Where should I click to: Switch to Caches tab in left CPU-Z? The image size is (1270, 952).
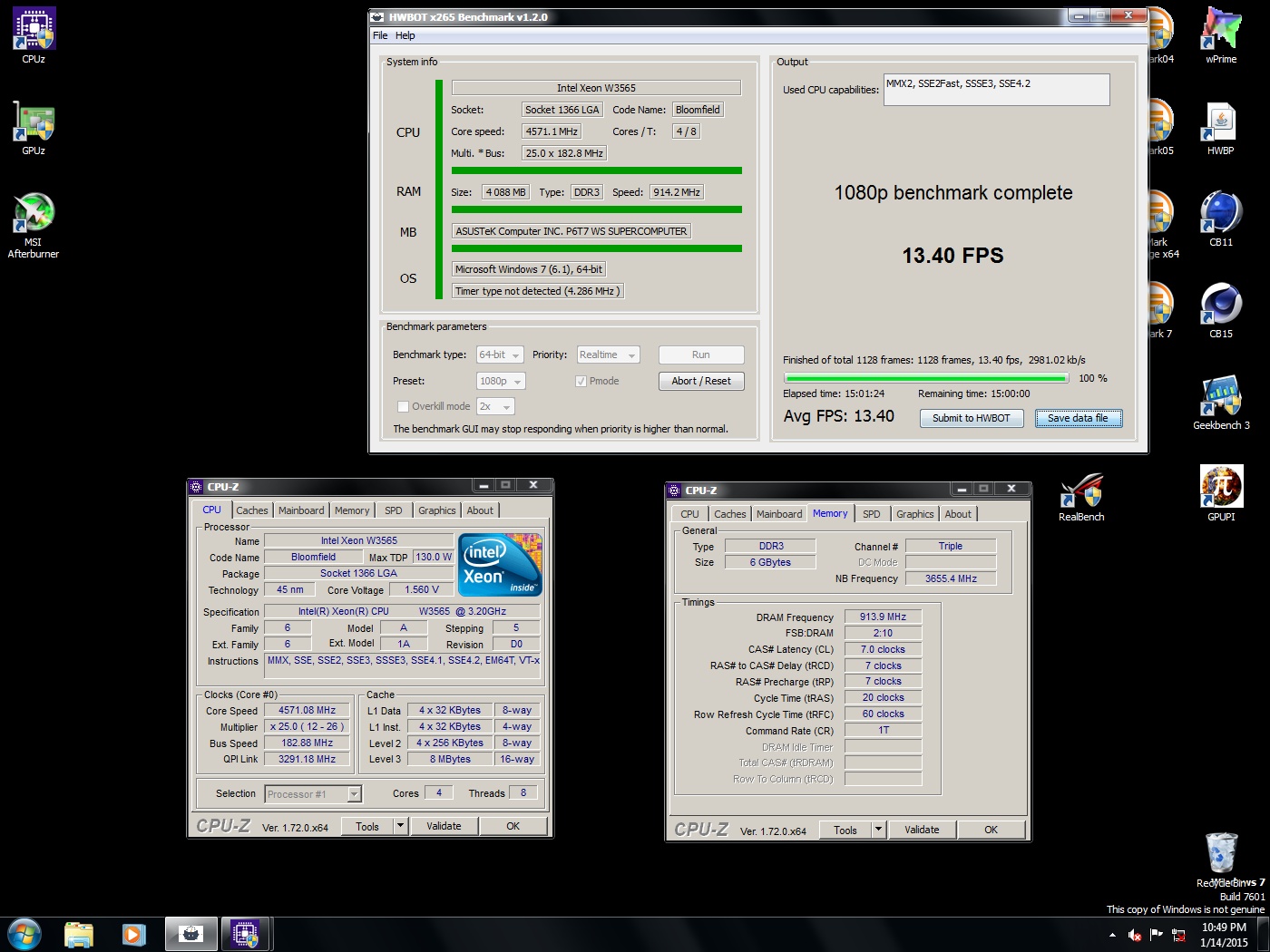coord(252,510)
